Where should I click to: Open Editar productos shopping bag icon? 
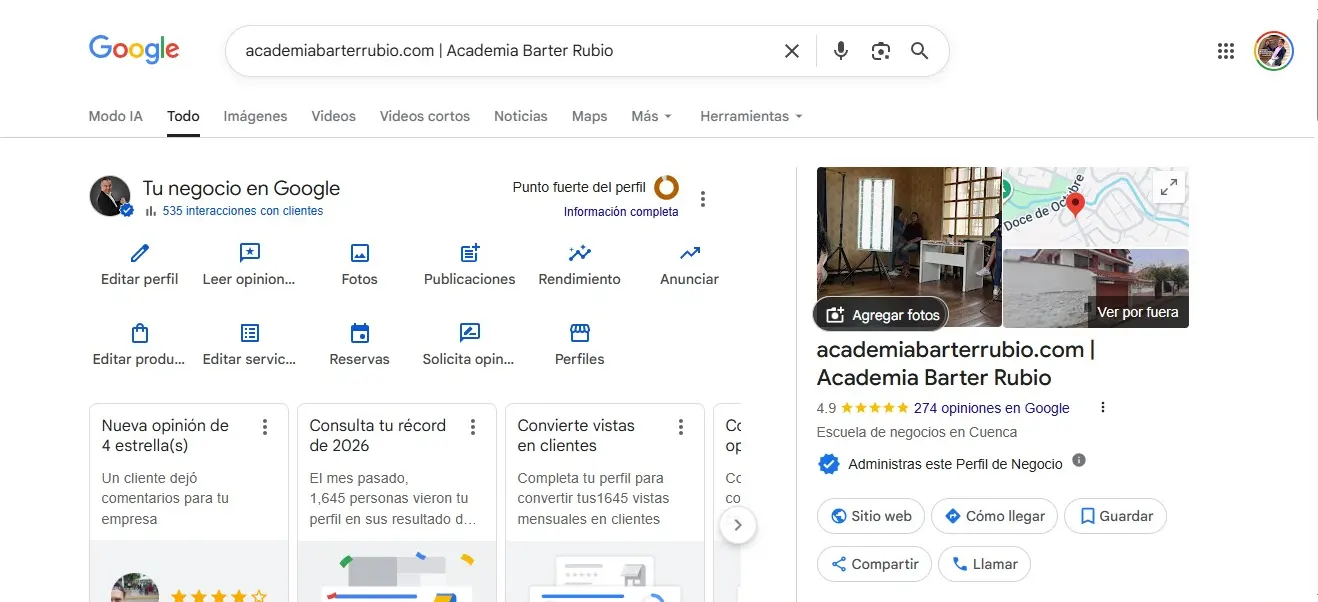click(x=140, y=333)
